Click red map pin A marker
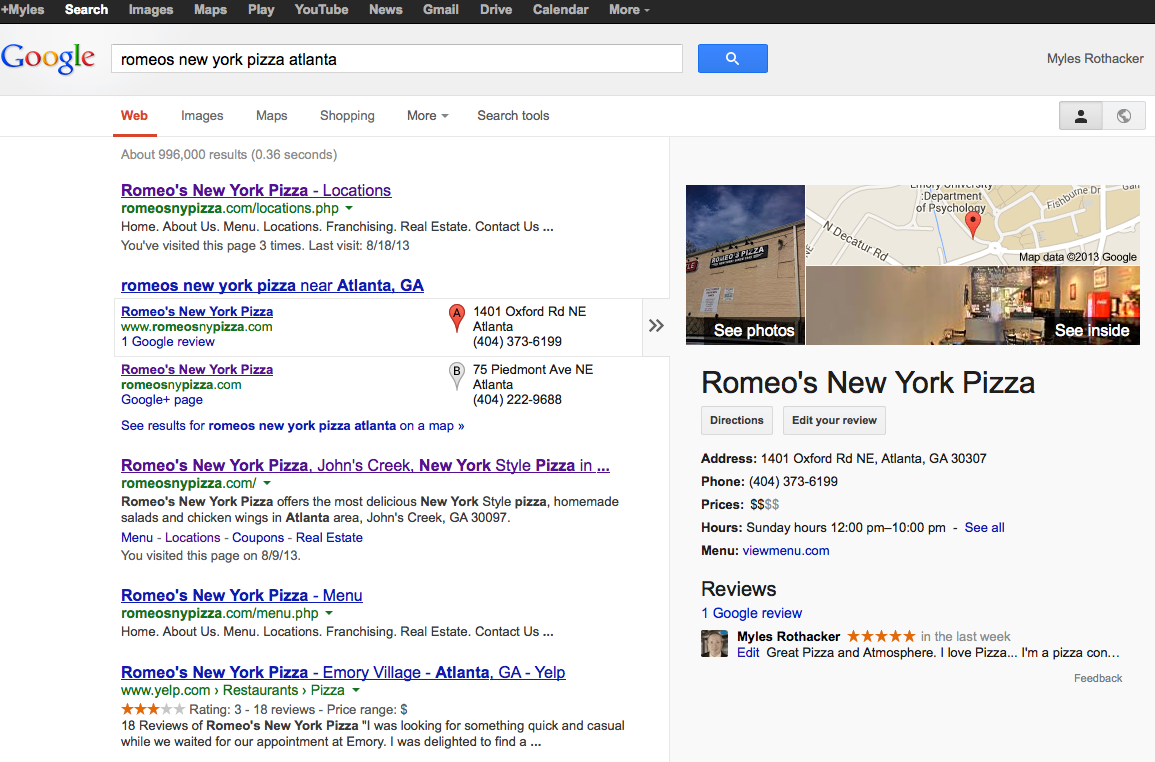This screenshot has width=1155, height=762. coord(457,318)
